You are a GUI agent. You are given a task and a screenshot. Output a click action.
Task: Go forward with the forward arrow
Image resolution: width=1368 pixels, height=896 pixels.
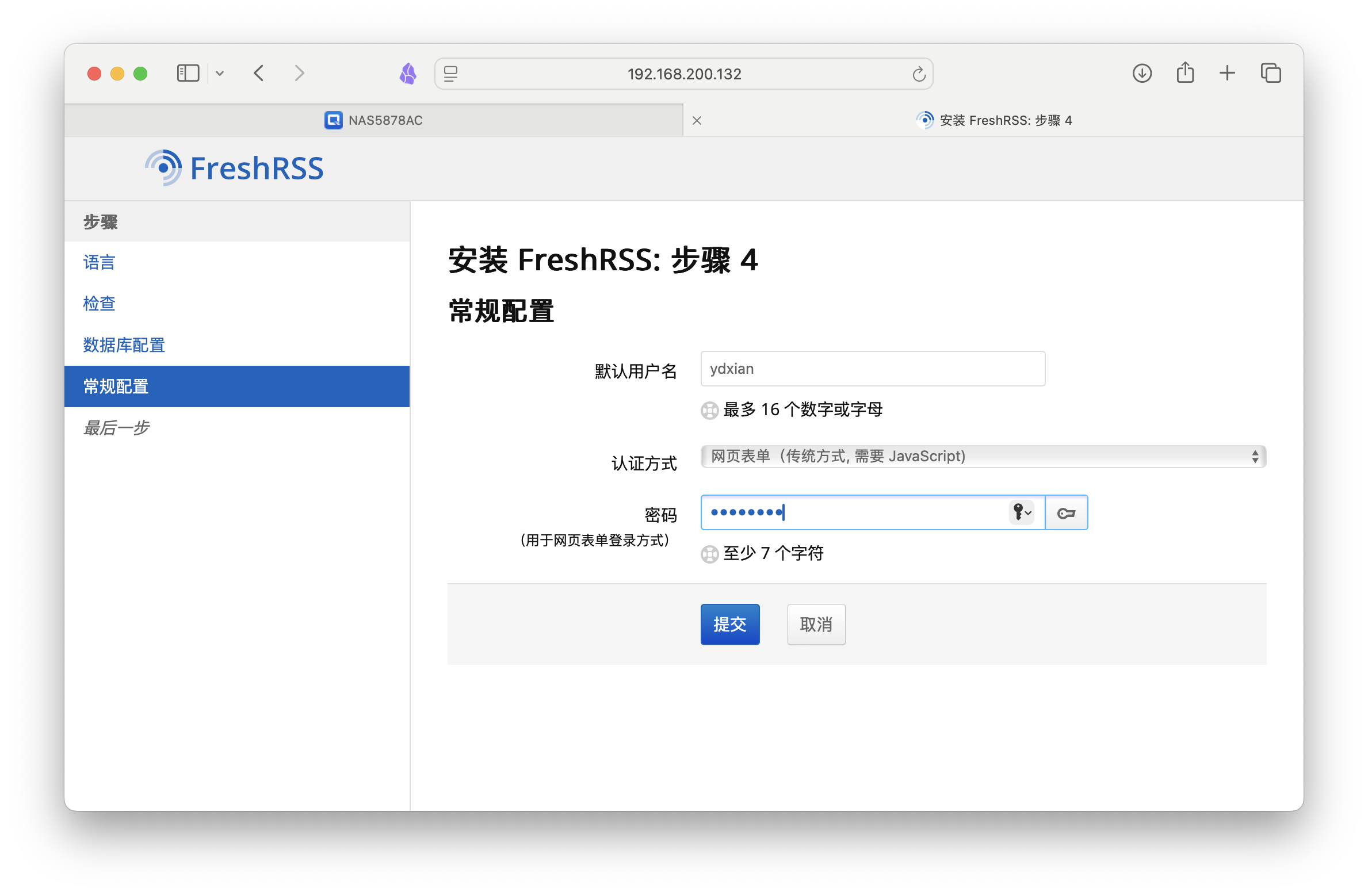point(299,74)
